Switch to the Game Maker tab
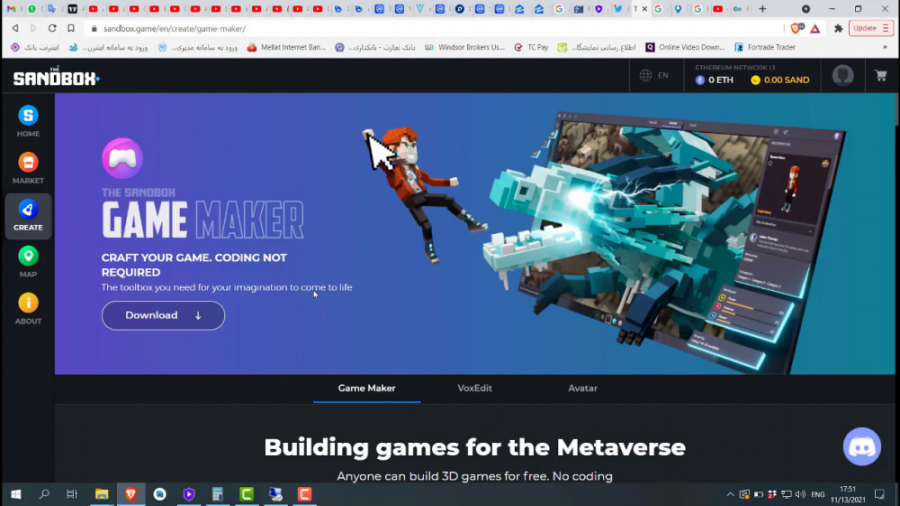 367,388
